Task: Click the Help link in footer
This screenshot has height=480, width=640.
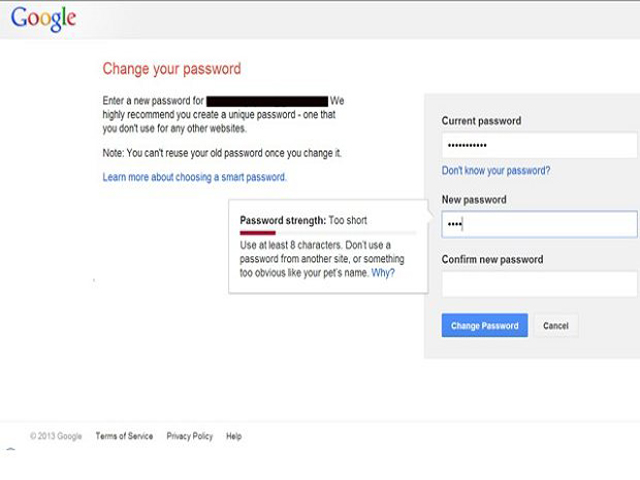Action: point(233,436)
